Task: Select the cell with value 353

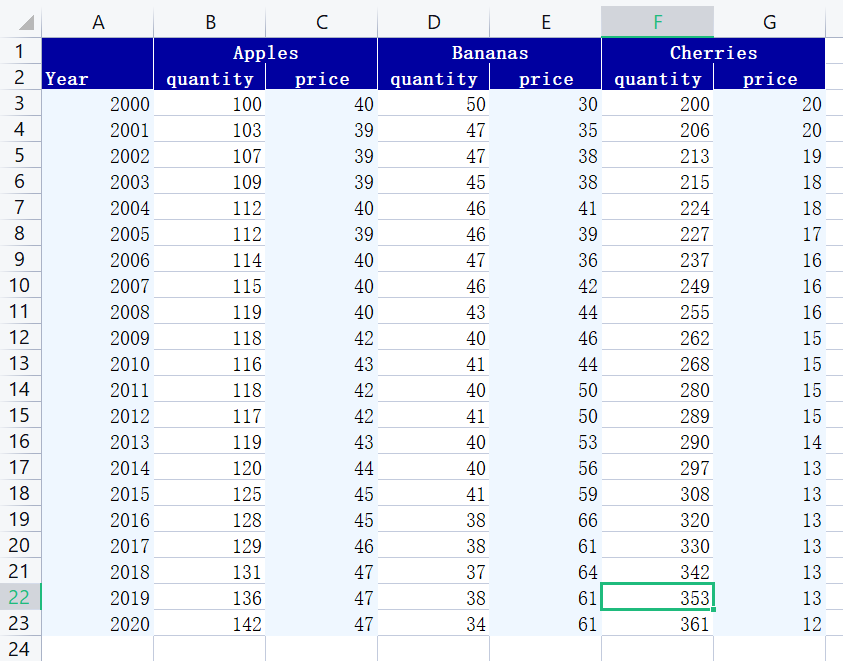Action: [x=657, y=598]
